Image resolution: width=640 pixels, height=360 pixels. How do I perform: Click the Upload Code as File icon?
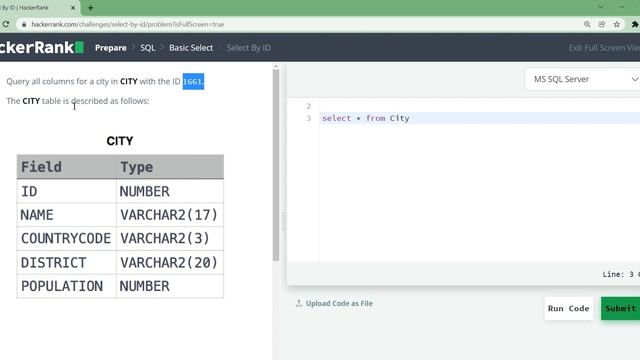(299, 303)
